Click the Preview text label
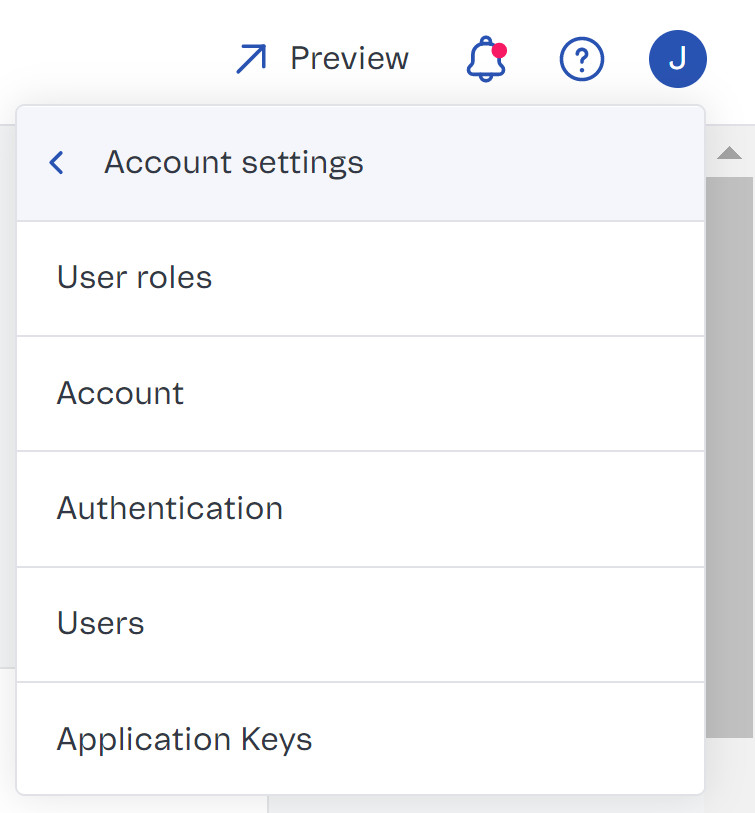Screen dimensions: 755x813 (x=349, y=59)
